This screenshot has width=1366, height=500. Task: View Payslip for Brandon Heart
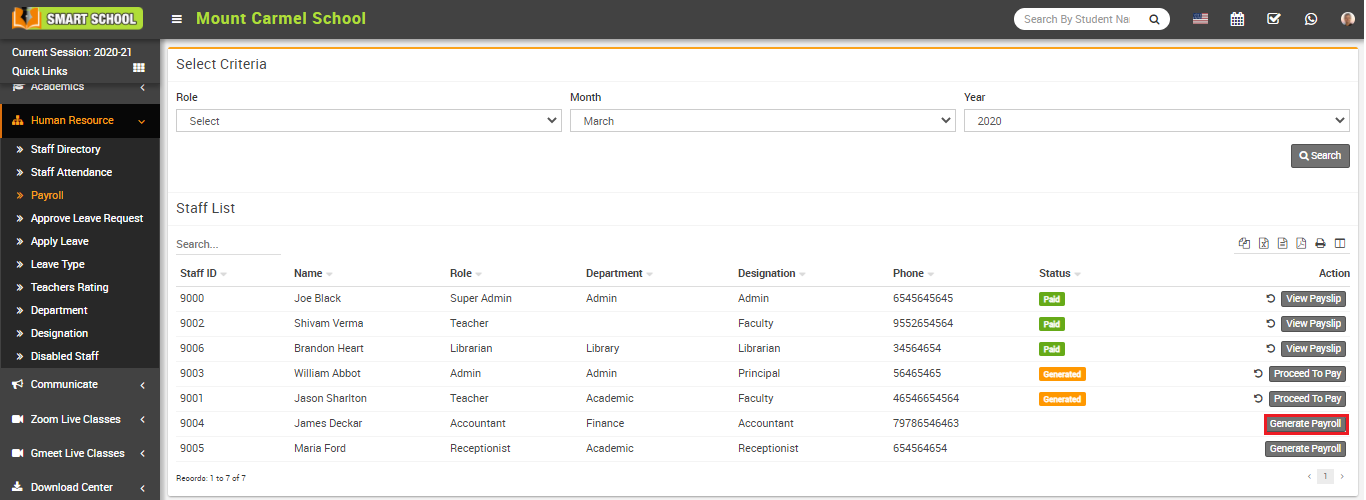click(x=1313, y=348)
